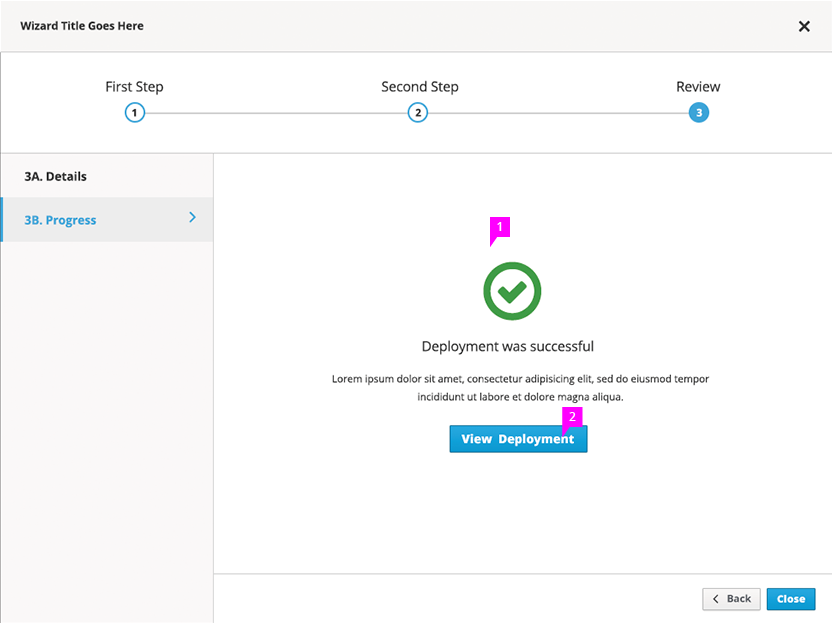Select the step 3 Review circle

pyautogui.click(x=699, y=113)
